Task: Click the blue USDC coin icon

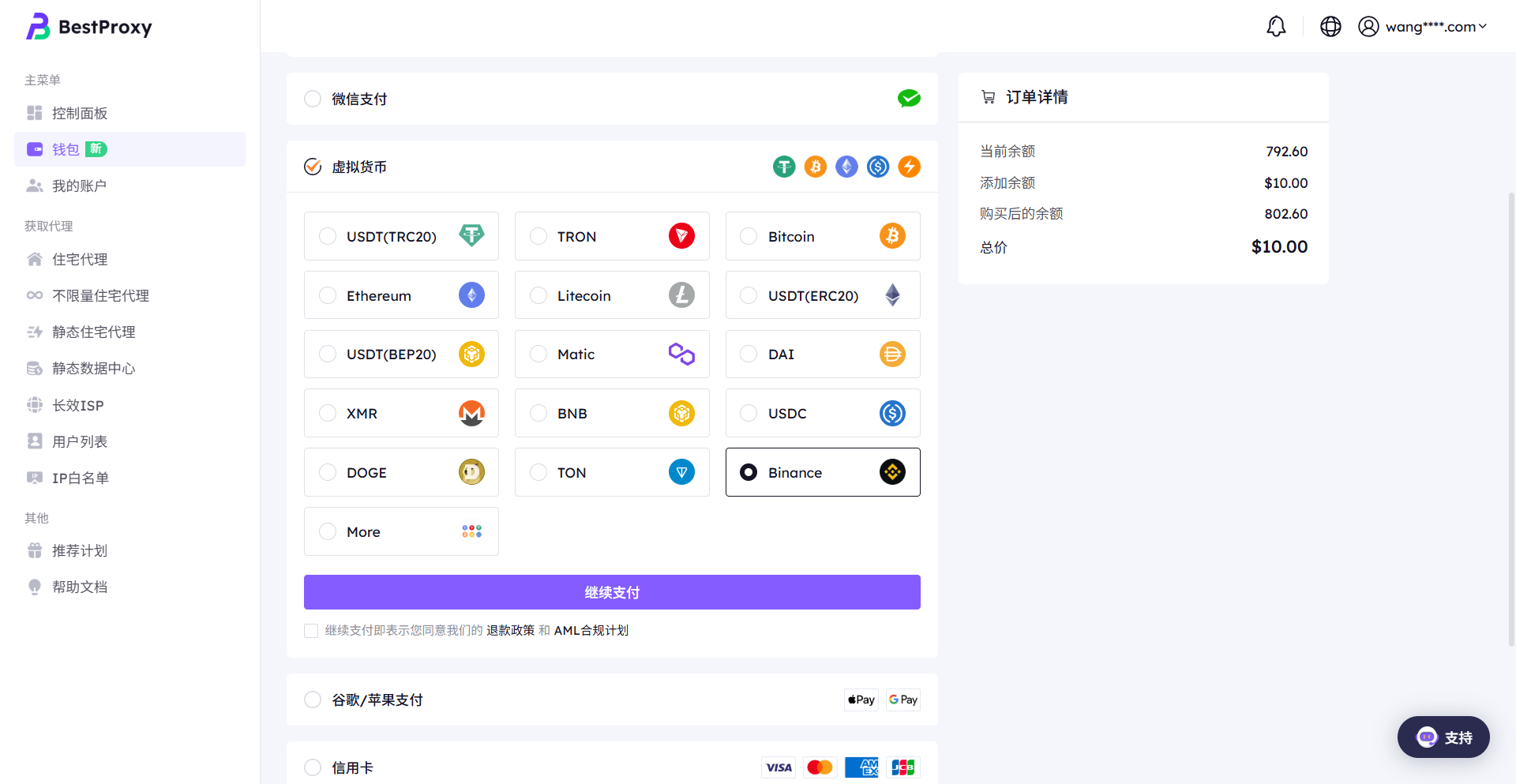Action: [892, 413]
